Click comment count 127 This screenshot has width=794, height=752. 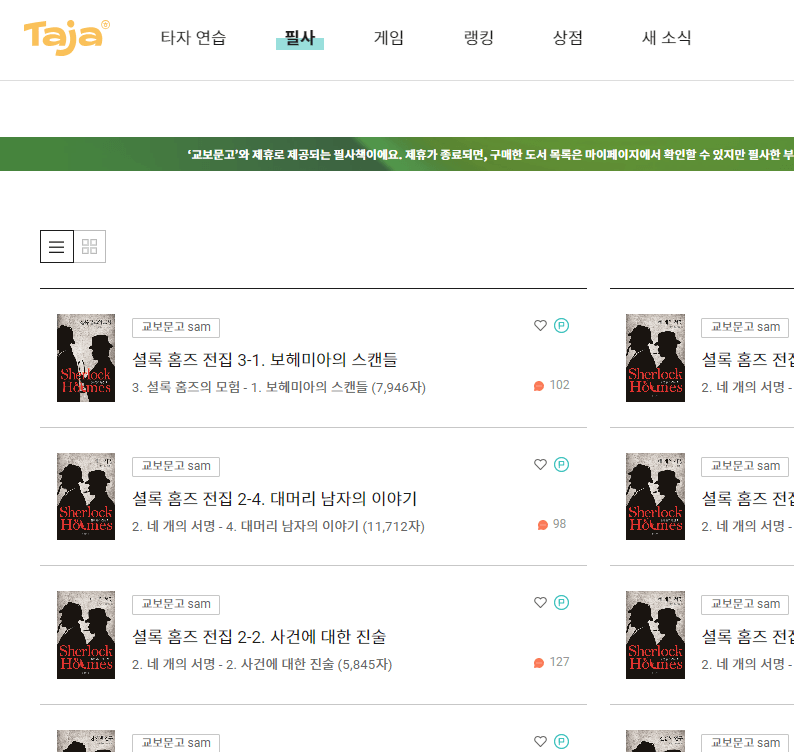(x=560, y=662)
